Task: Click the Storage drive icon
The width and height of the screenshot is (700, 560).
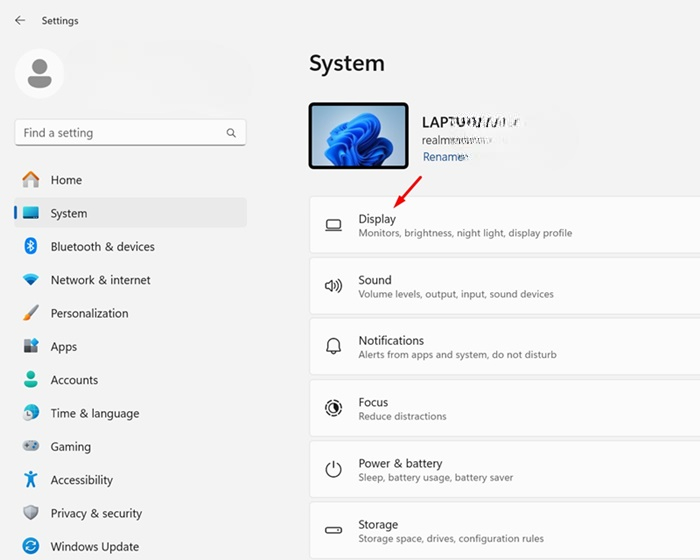Action: click(333, 530)
